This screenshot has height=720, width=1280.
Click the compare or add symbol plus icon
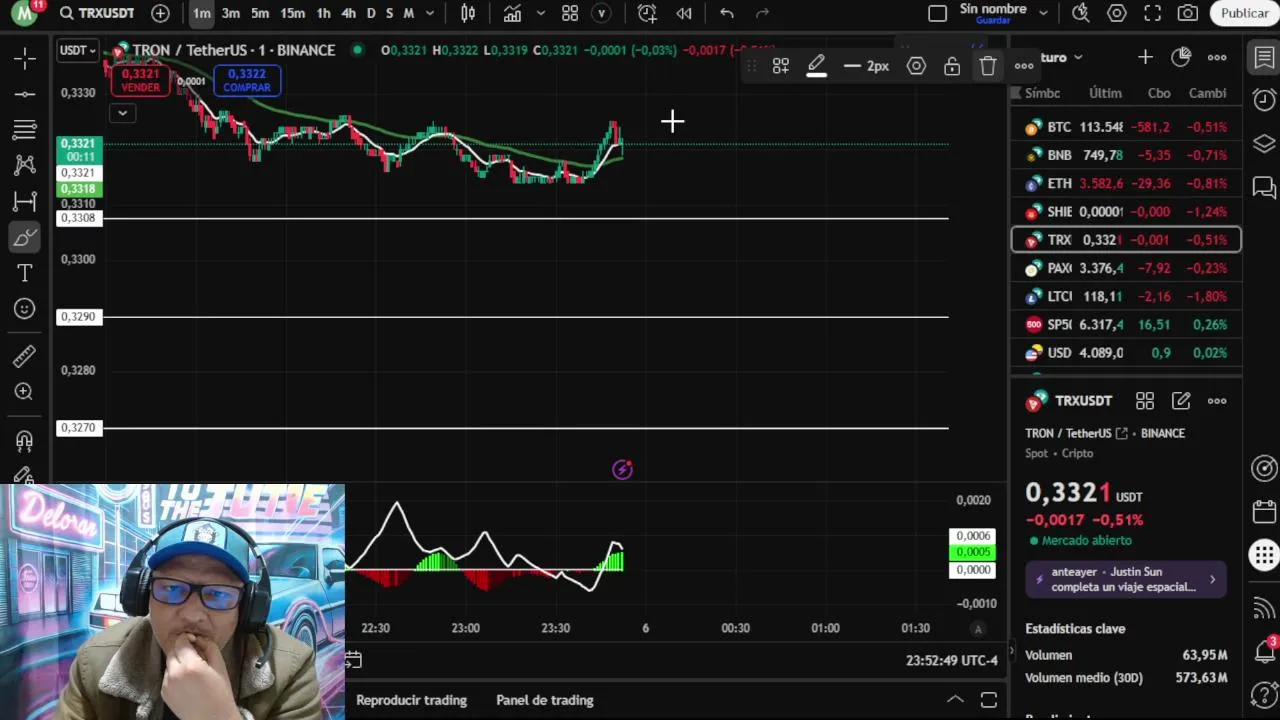coord(160,13)
